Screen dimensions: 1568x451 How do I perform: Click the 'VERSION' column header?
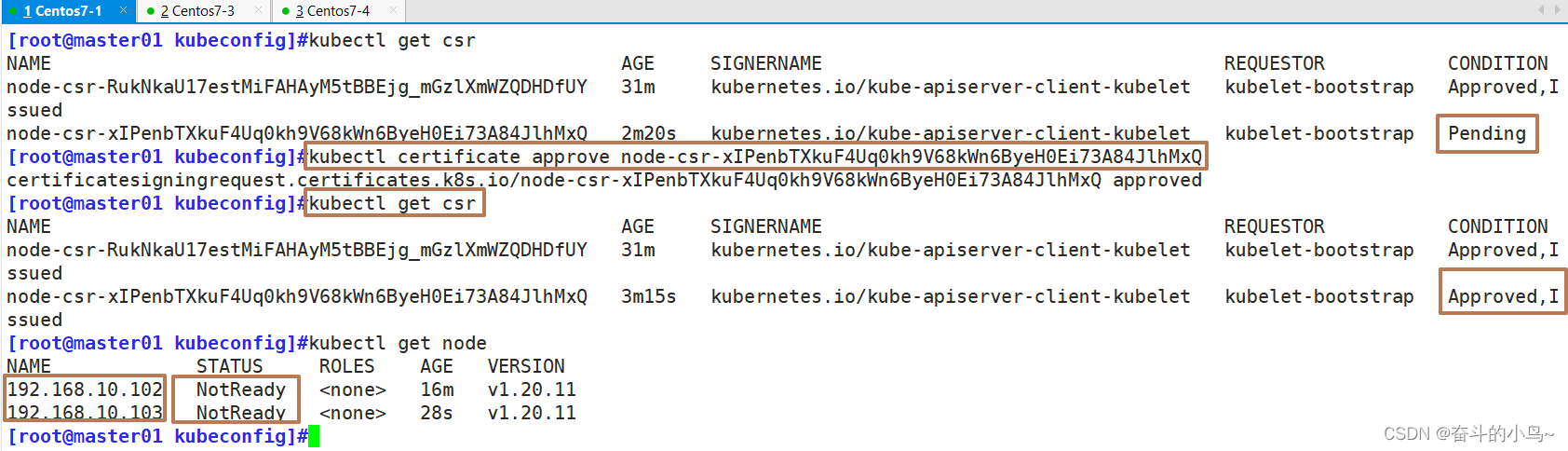point(526,366)
